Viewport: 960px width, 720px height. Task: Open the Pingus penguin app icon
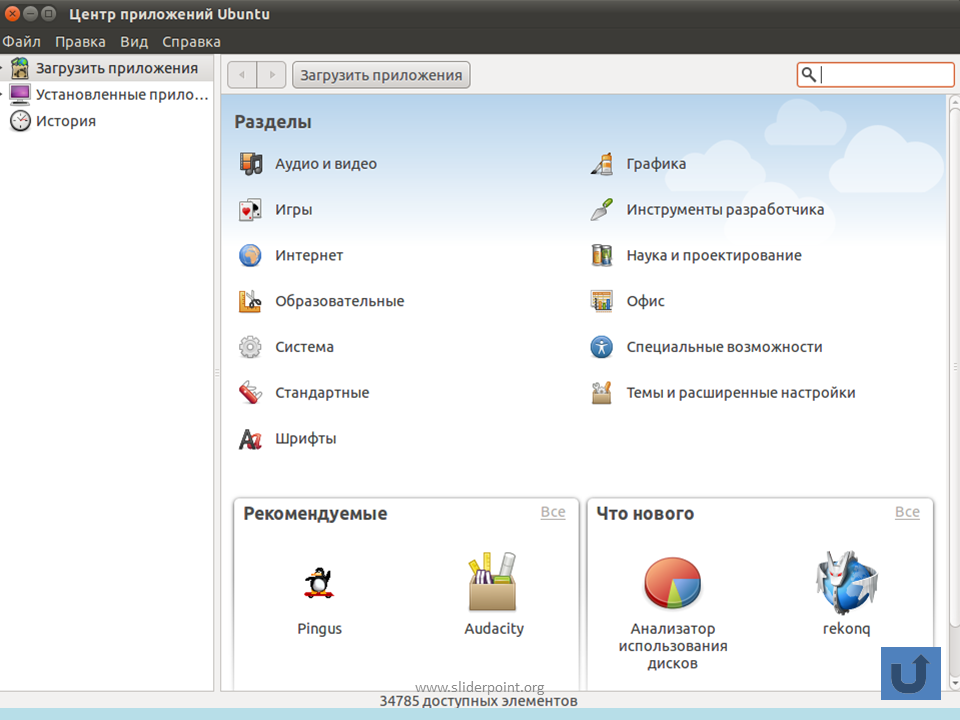point(319,582)
